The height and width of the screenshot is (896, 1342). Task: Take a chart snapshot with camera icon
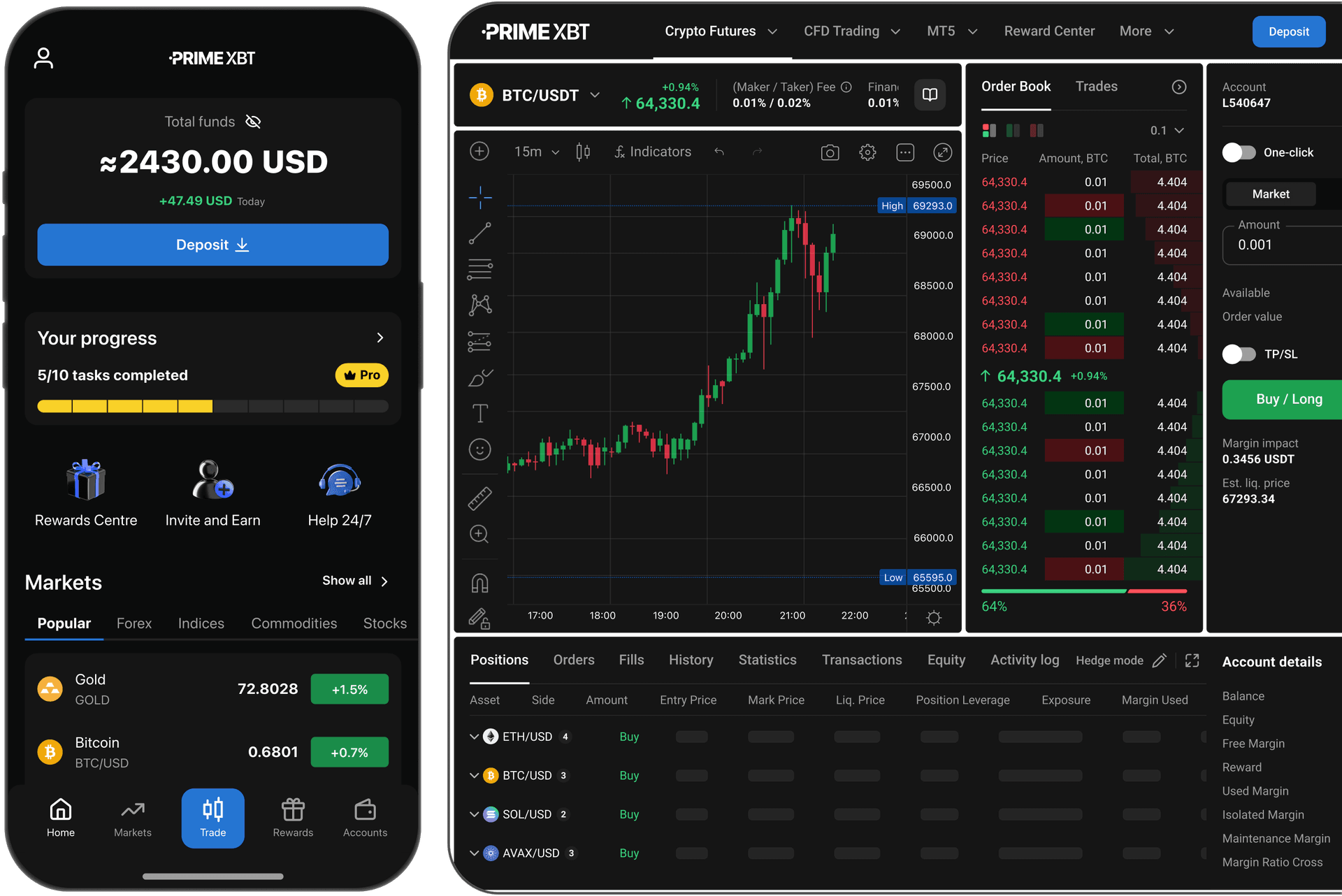pos(830,152)
